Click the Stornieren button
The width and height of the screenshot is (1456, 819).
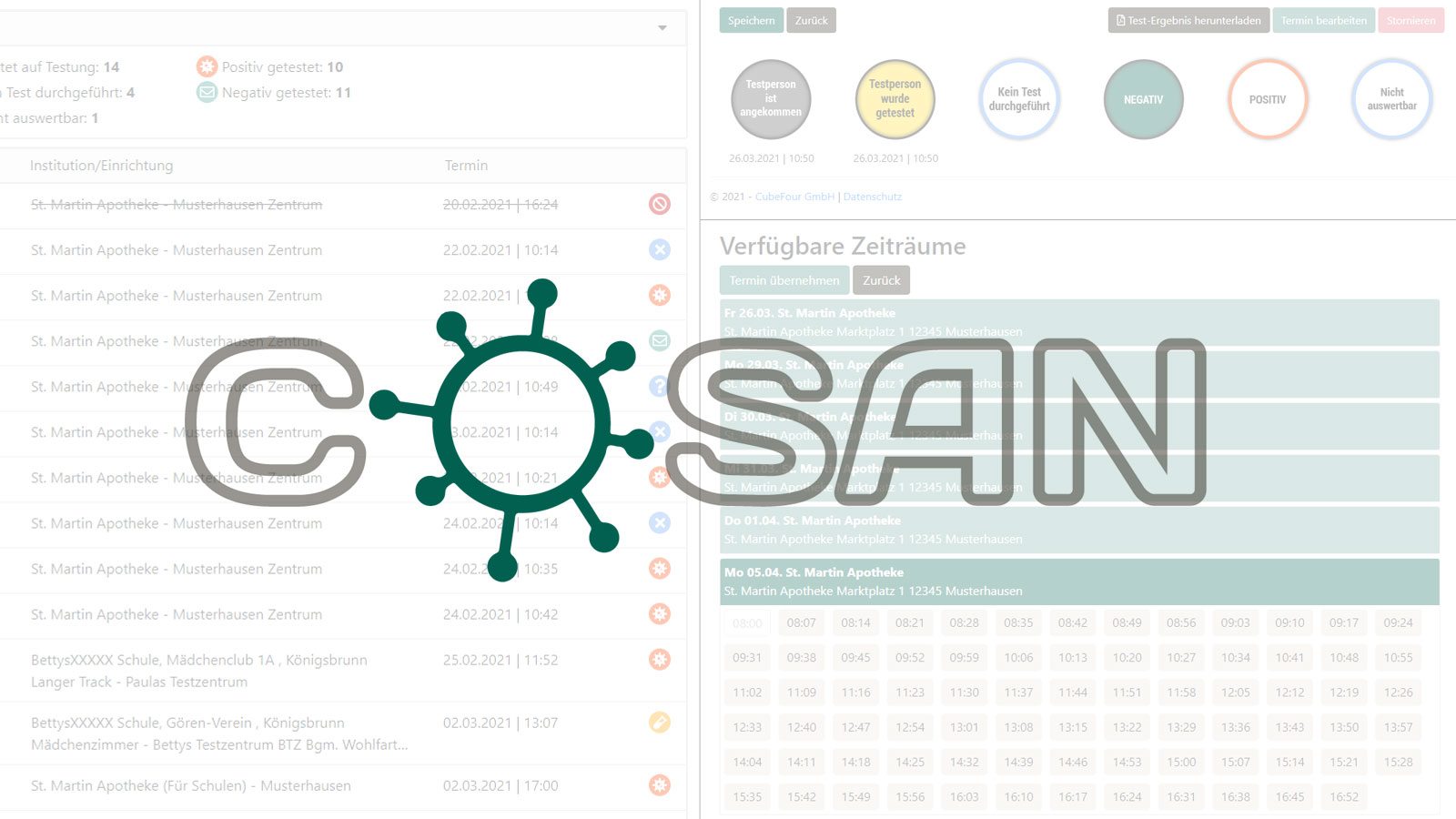coord(1411,20)
